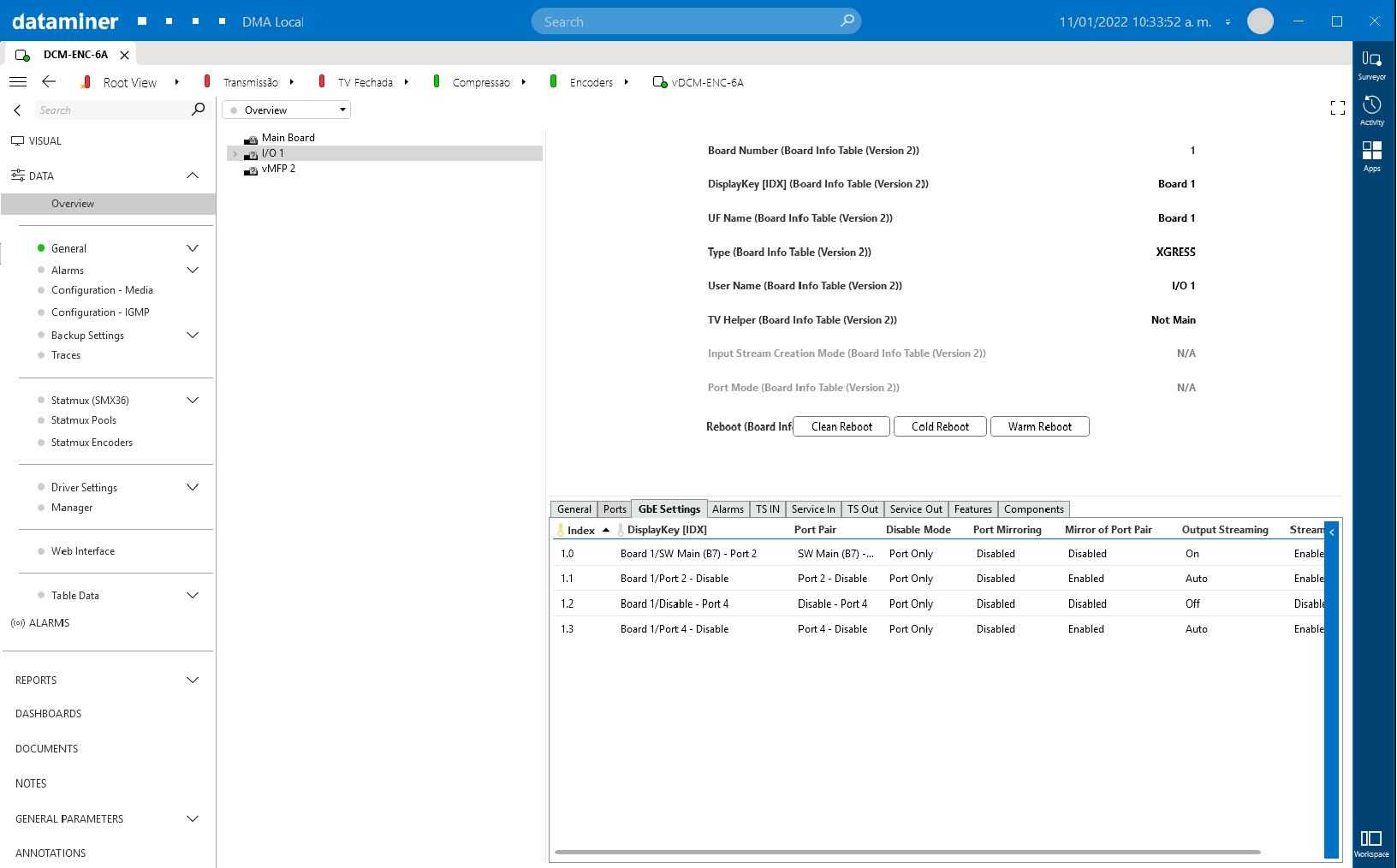Open the Activity panel icon
Screen dimensions: 1397x868
click(1371, 110)
